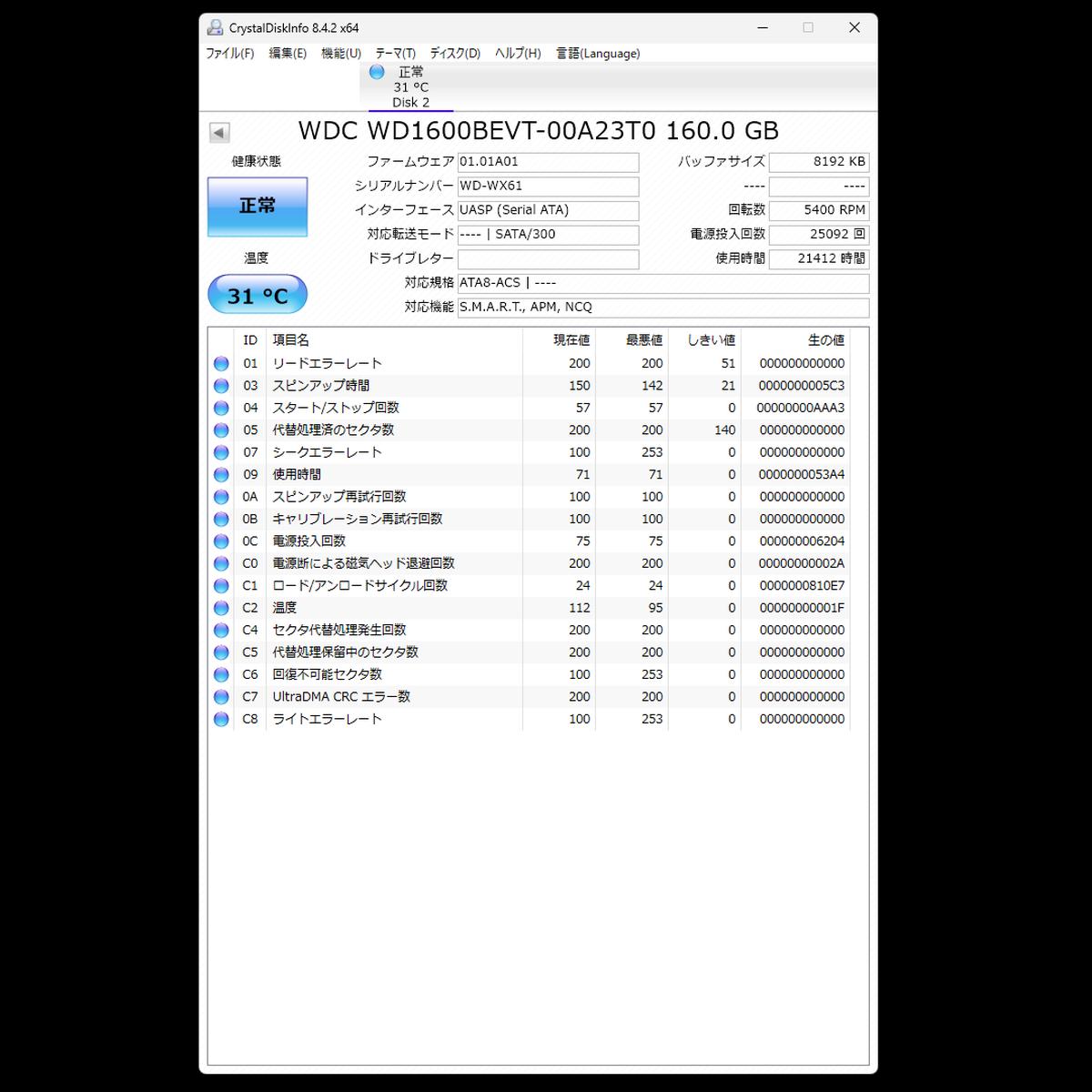Click the ファームウェア field showing 01.01A01
This screenshot has width=1092, height=1092.
548,162
